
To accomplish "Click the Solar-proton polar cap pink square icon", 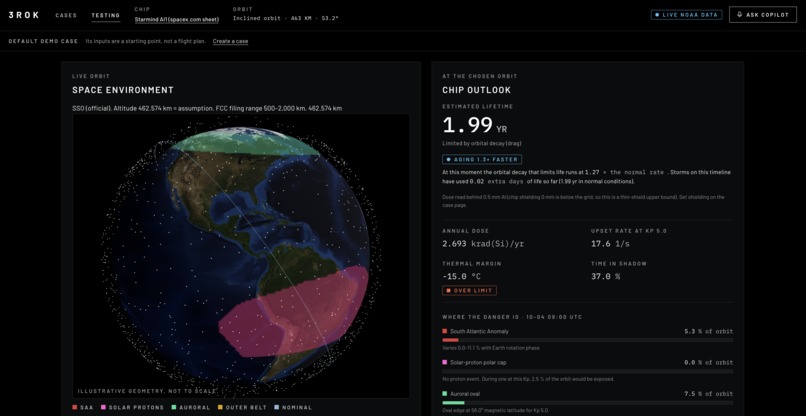I will [445, 363].
